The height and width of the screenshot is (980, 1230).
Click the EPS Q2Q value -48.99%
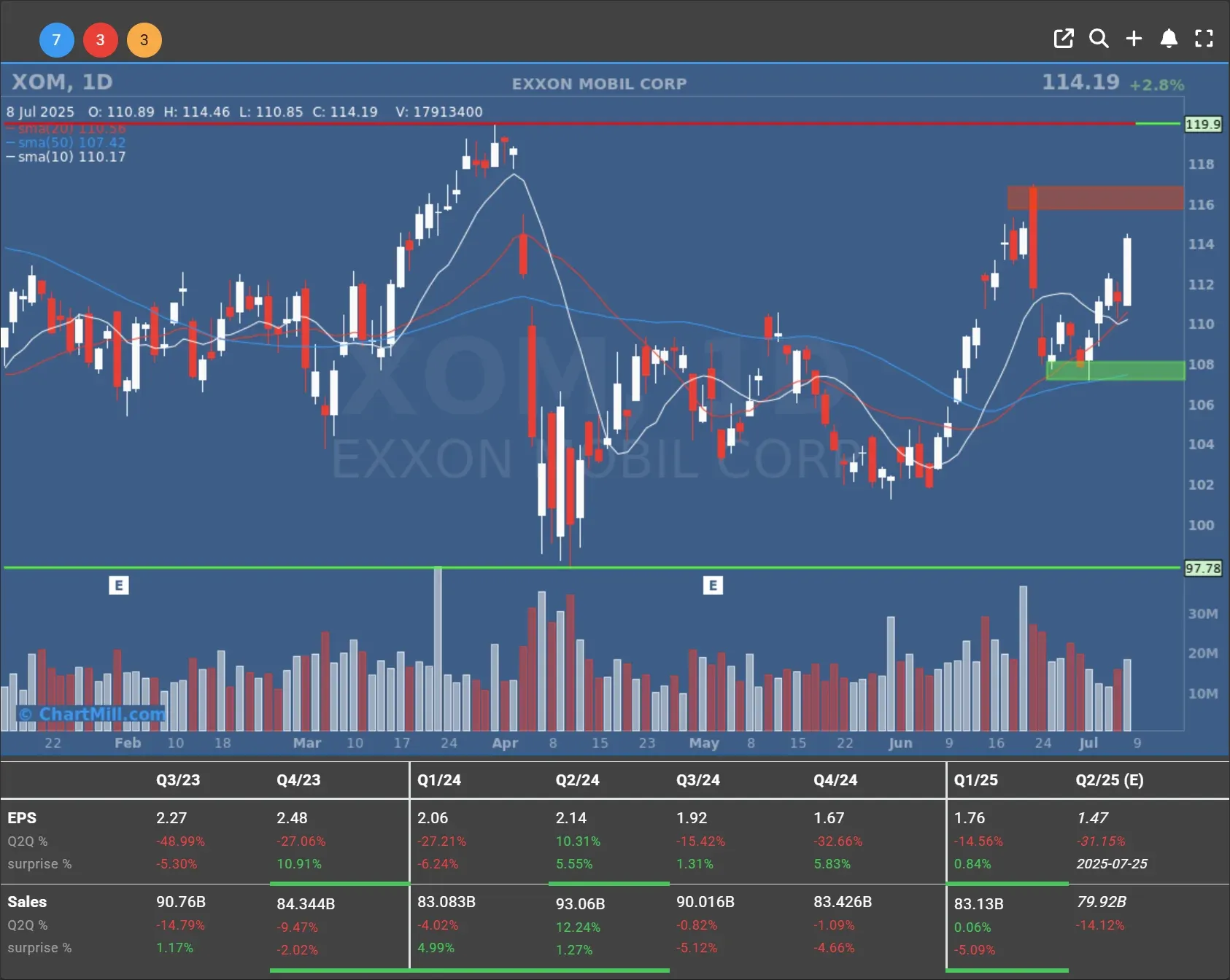[180, 841]
